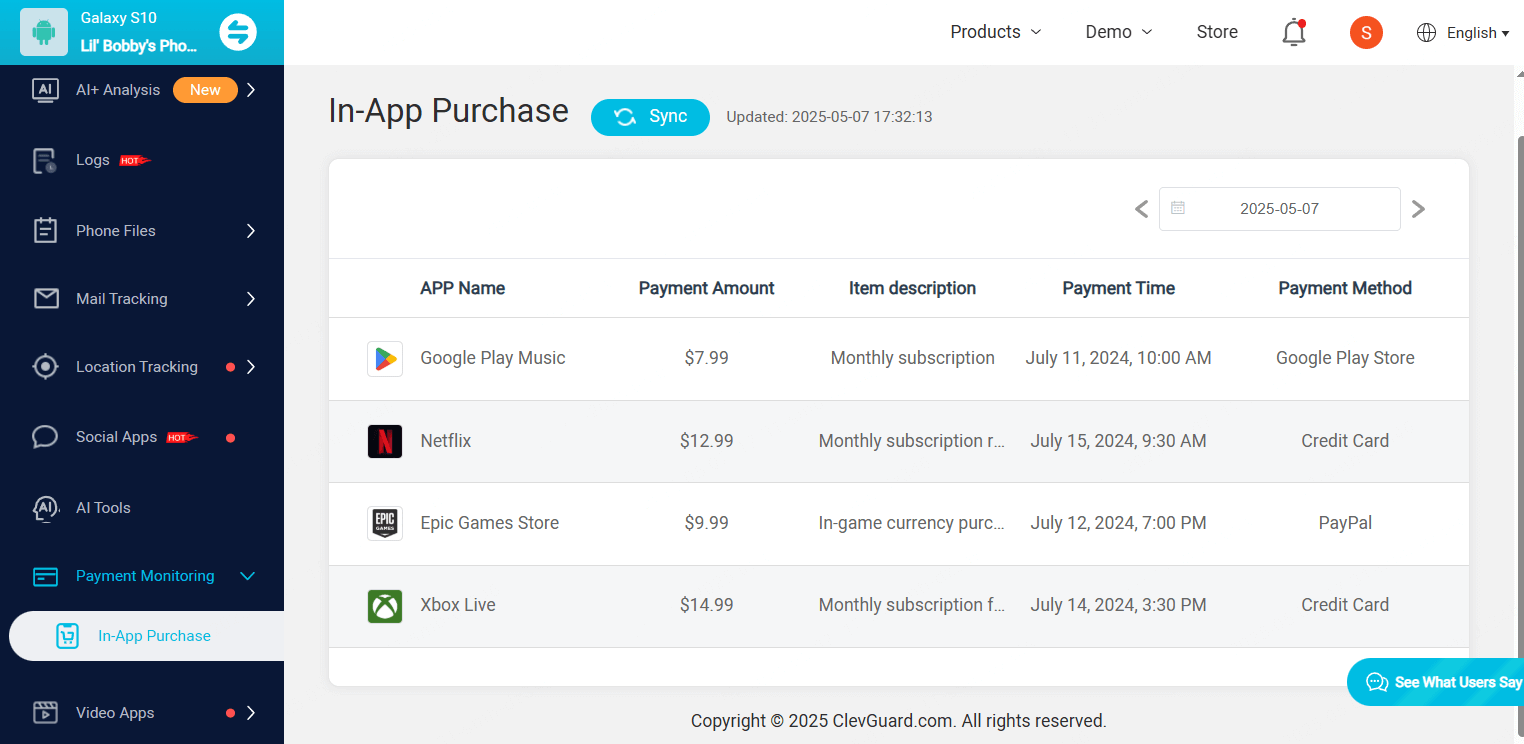Click the Epic Games Store app icon

(385, 523)
